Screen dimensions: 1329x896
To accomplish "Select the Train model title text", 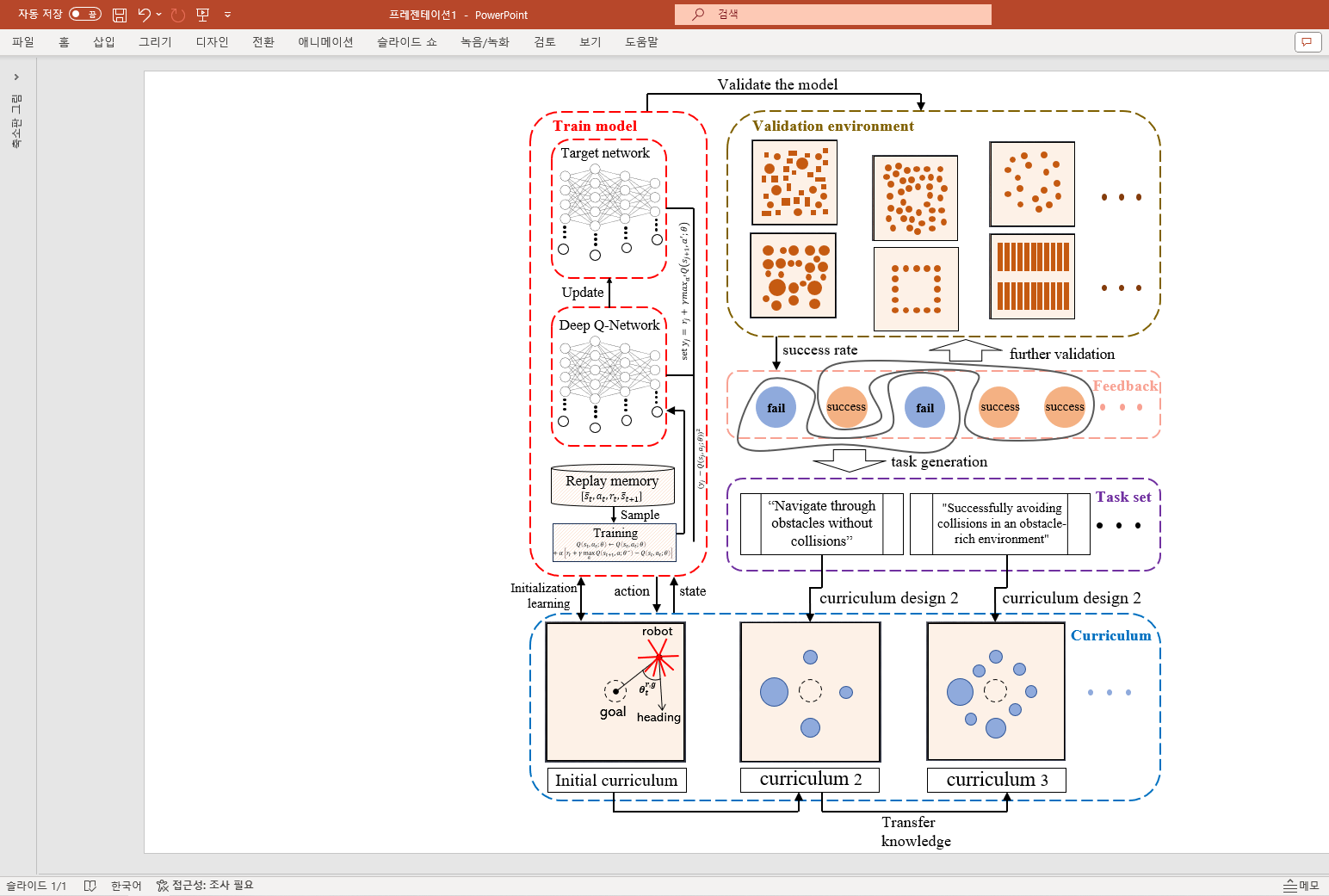I will [595, 126].
